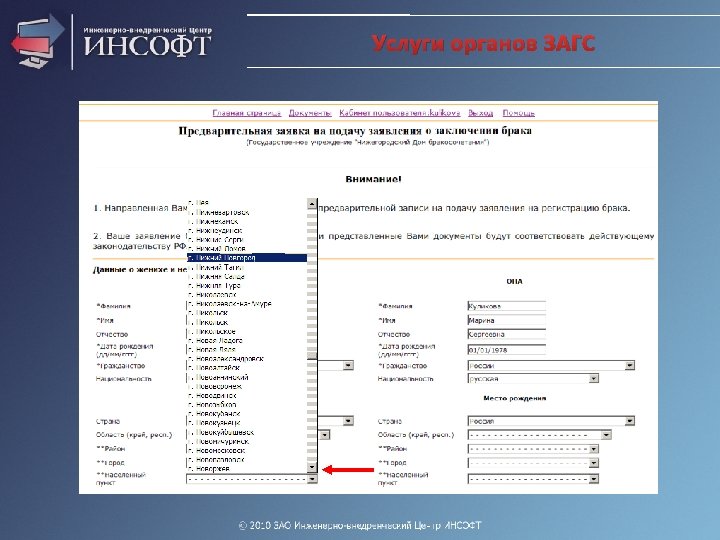Select Нижняя Тура in the list
720x540 pixels.
click(247, 286)
